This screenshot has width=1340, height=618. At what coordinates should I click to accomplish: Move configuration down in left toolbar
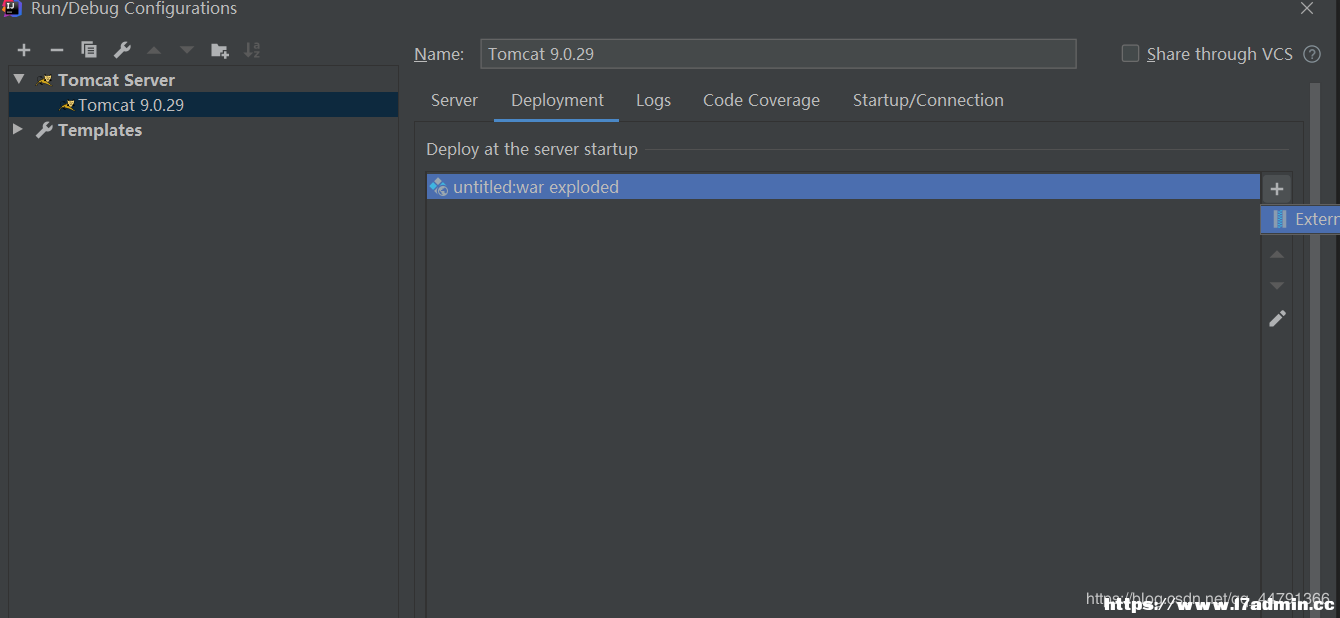187,50
